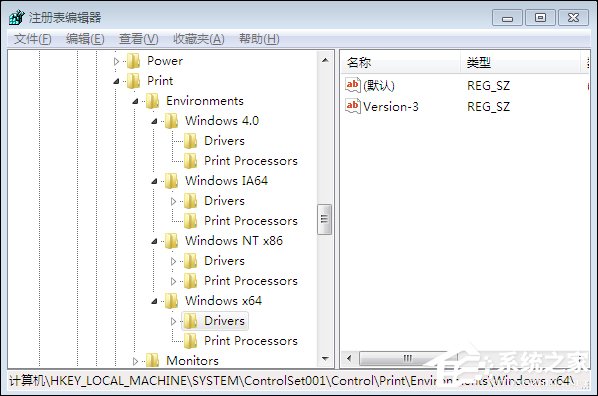Click the string value icon beside Version-3

pyautogui.click(x=352, y=106)
